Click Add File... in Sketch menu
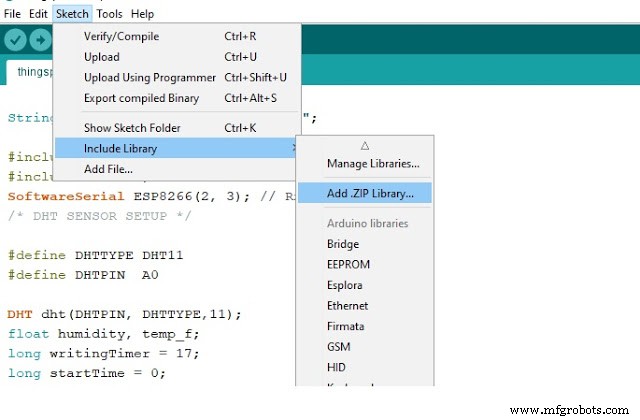The width and height of the screenshot is (640, 420). (x=108, y=169)
